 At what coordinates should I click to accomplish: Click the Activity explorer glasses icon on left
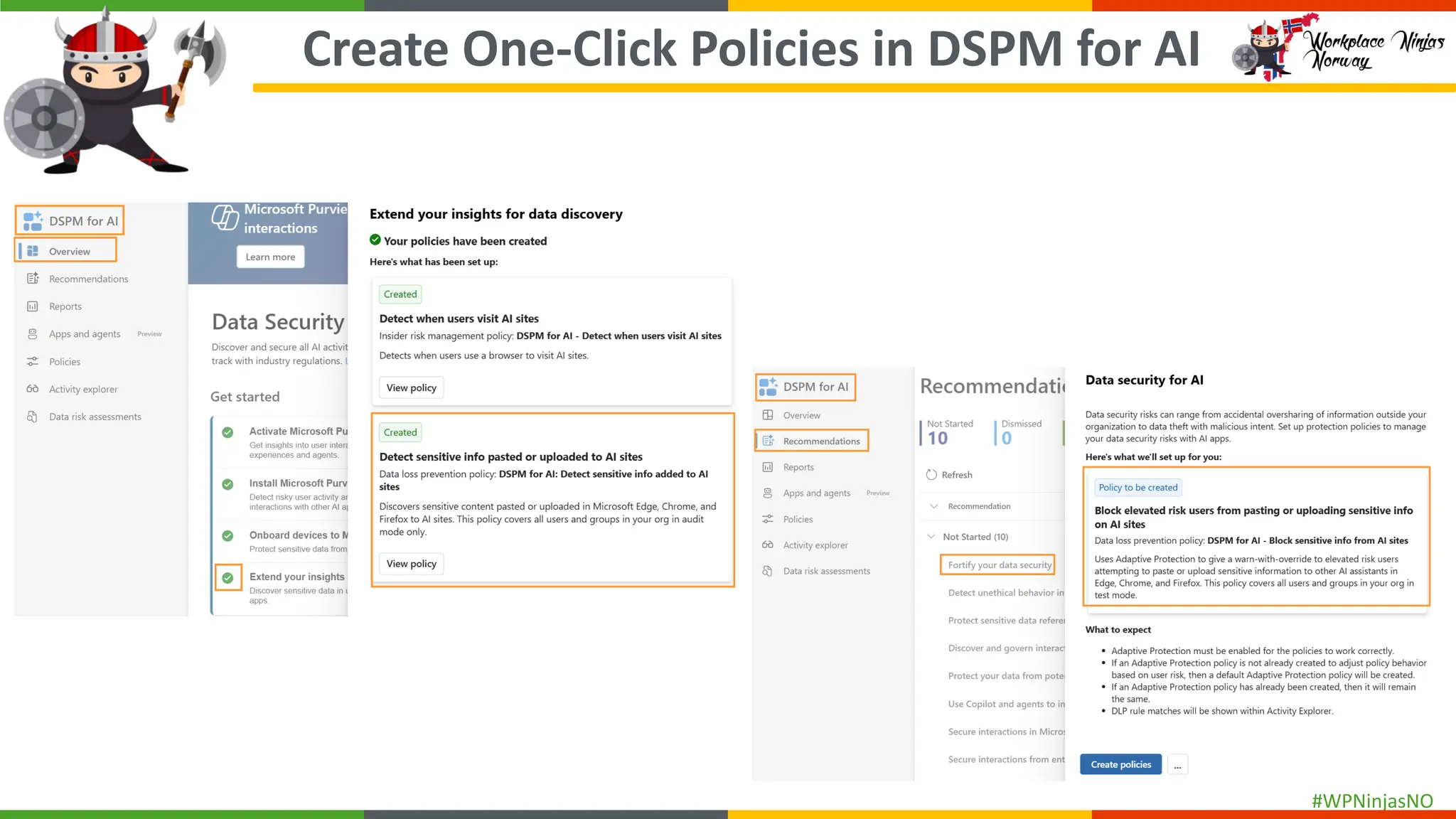pyautogui.click(x=33, y=389)
